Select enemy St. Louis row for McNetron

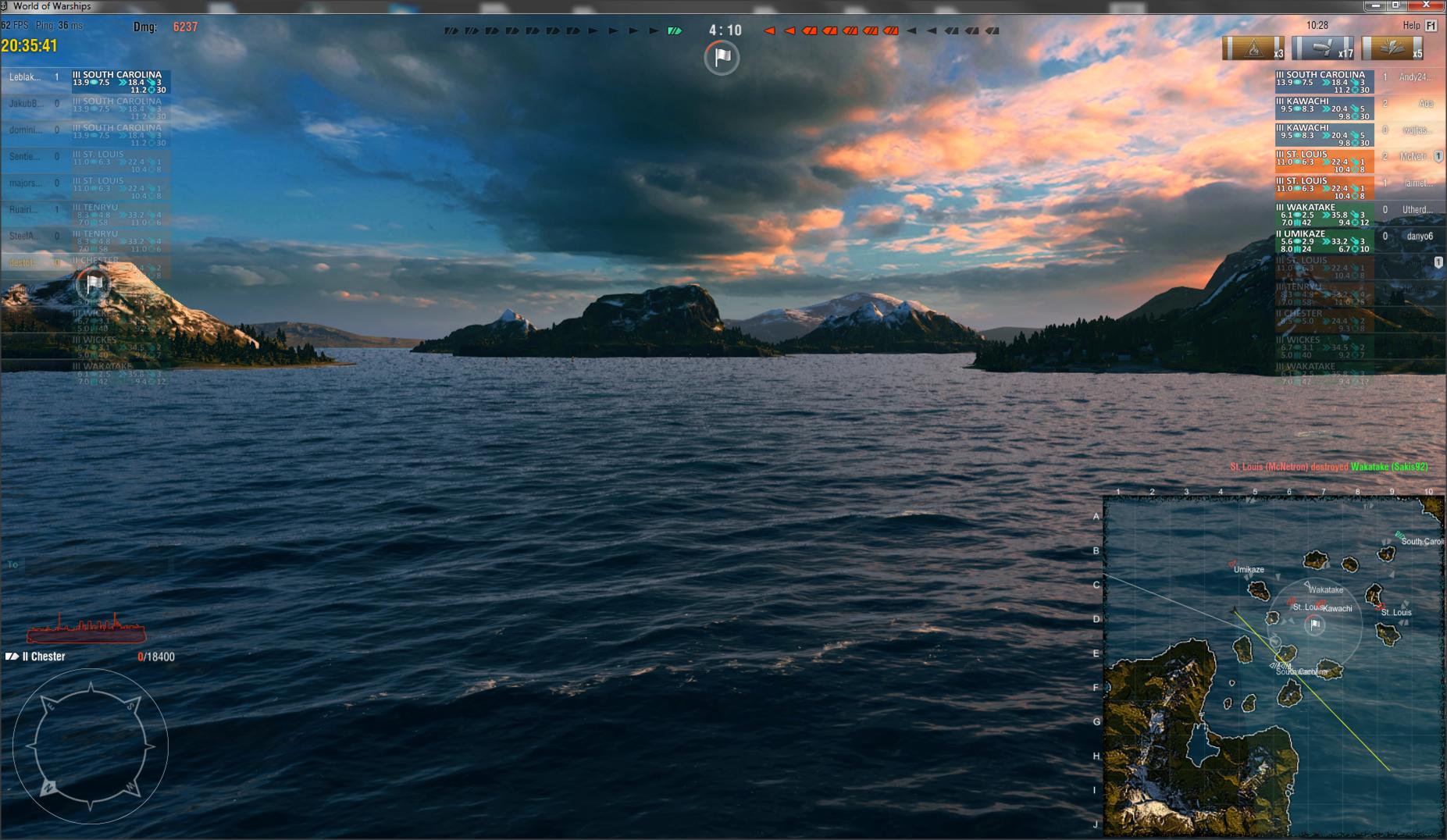coord(1359,161)
